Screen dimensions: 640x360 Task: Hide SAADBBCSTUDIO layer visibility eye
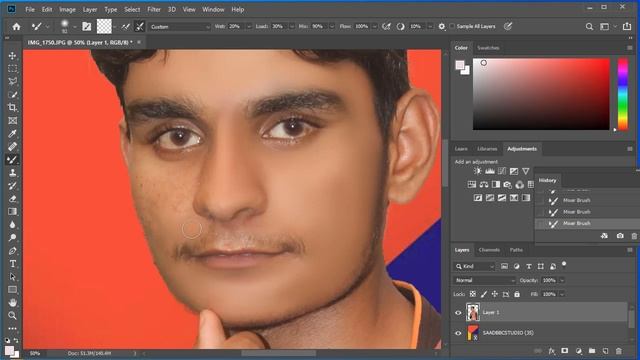pyautogui.click(x=458, y=333)
